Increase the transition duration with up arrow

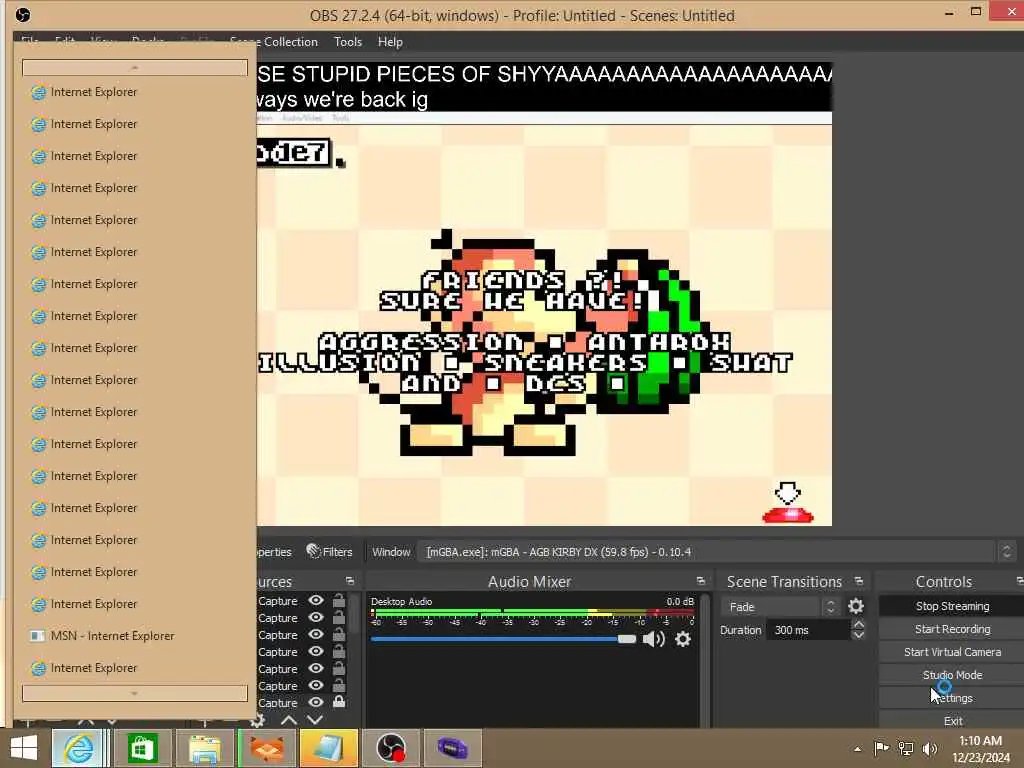[859, 625]
